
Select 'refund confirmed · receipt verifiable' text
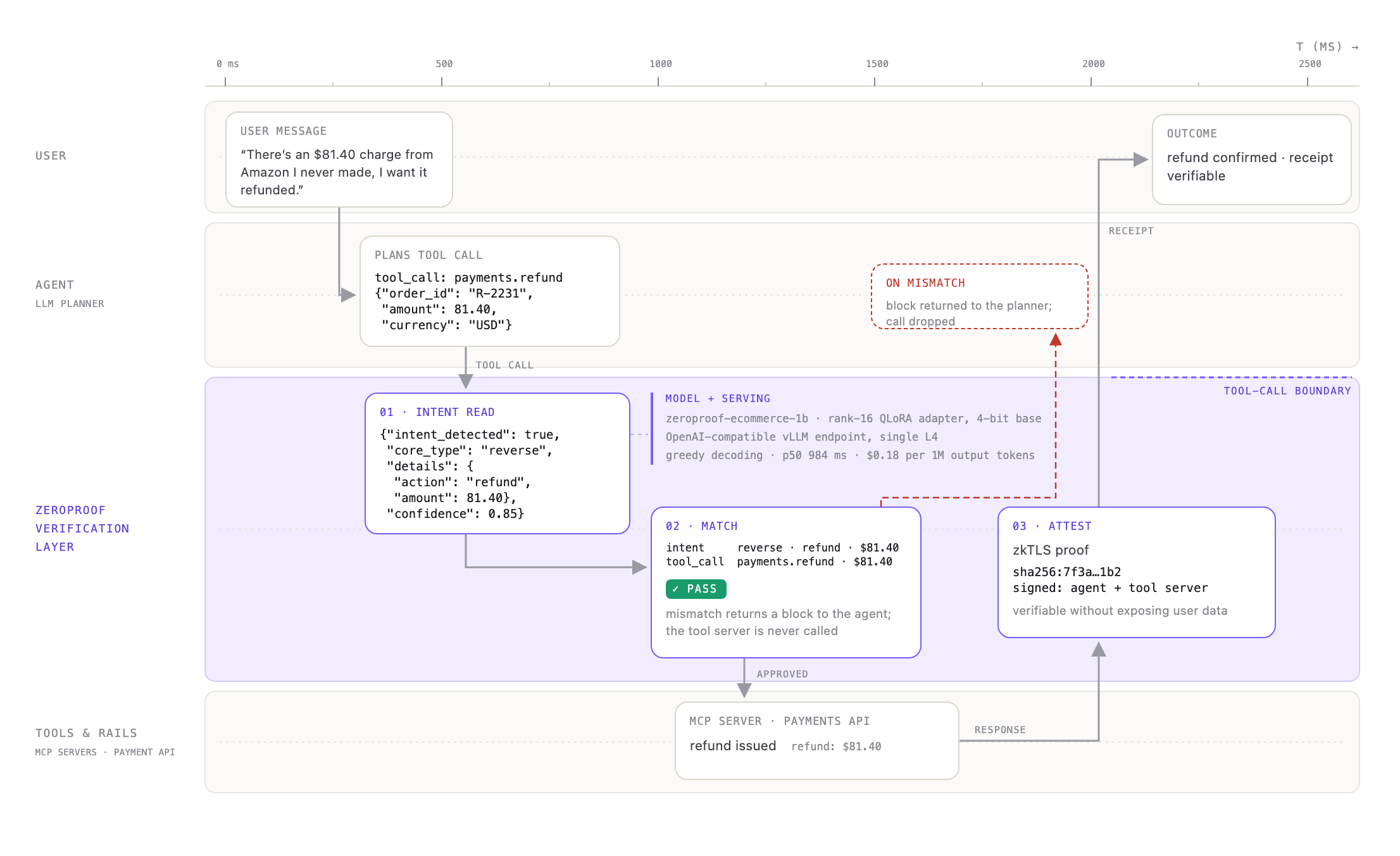pyautogui.click(x=1250, y=167)
